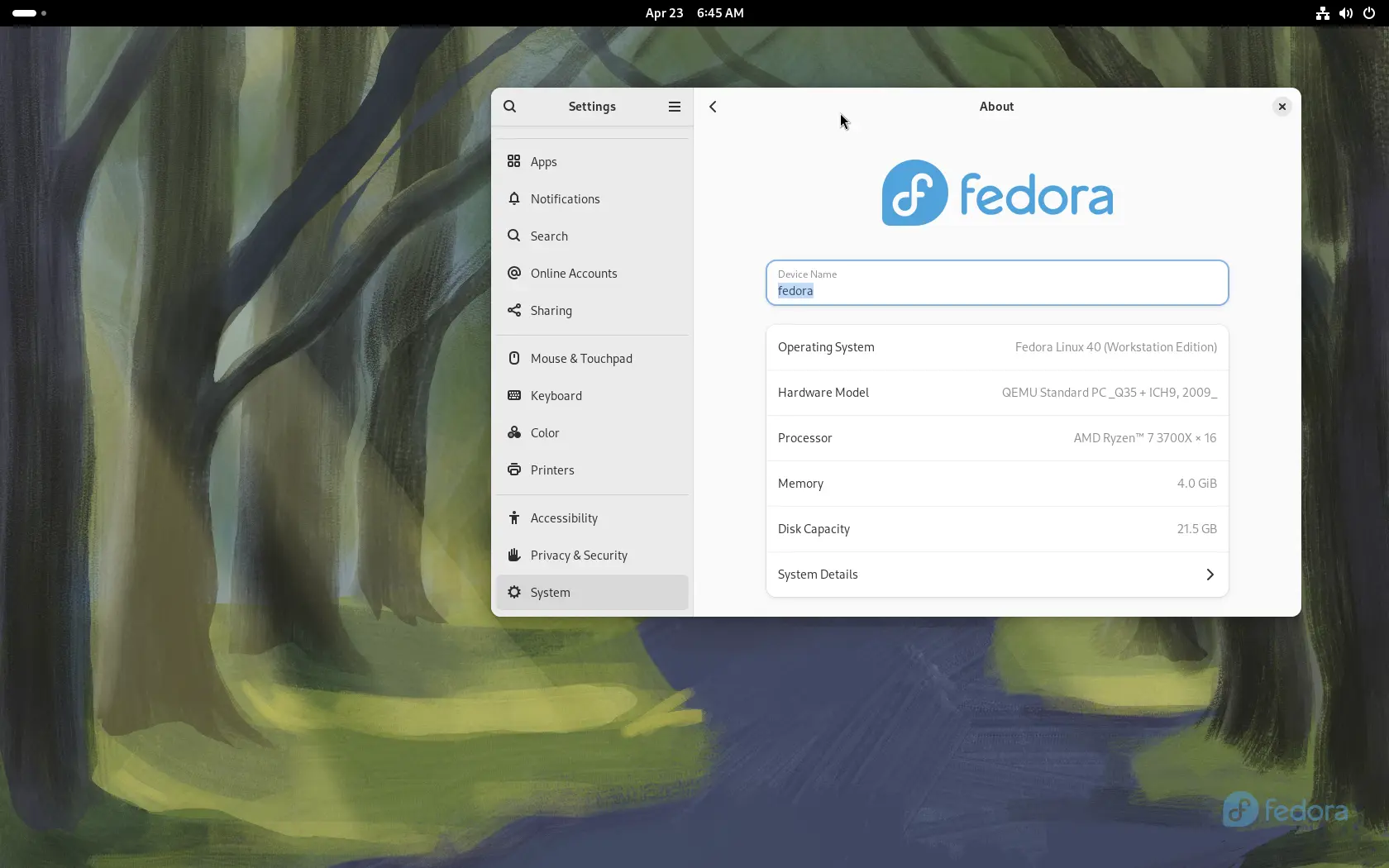The image size is (1389, 868).
Task: Go back using the header arrow
Action: pos(713,107)
